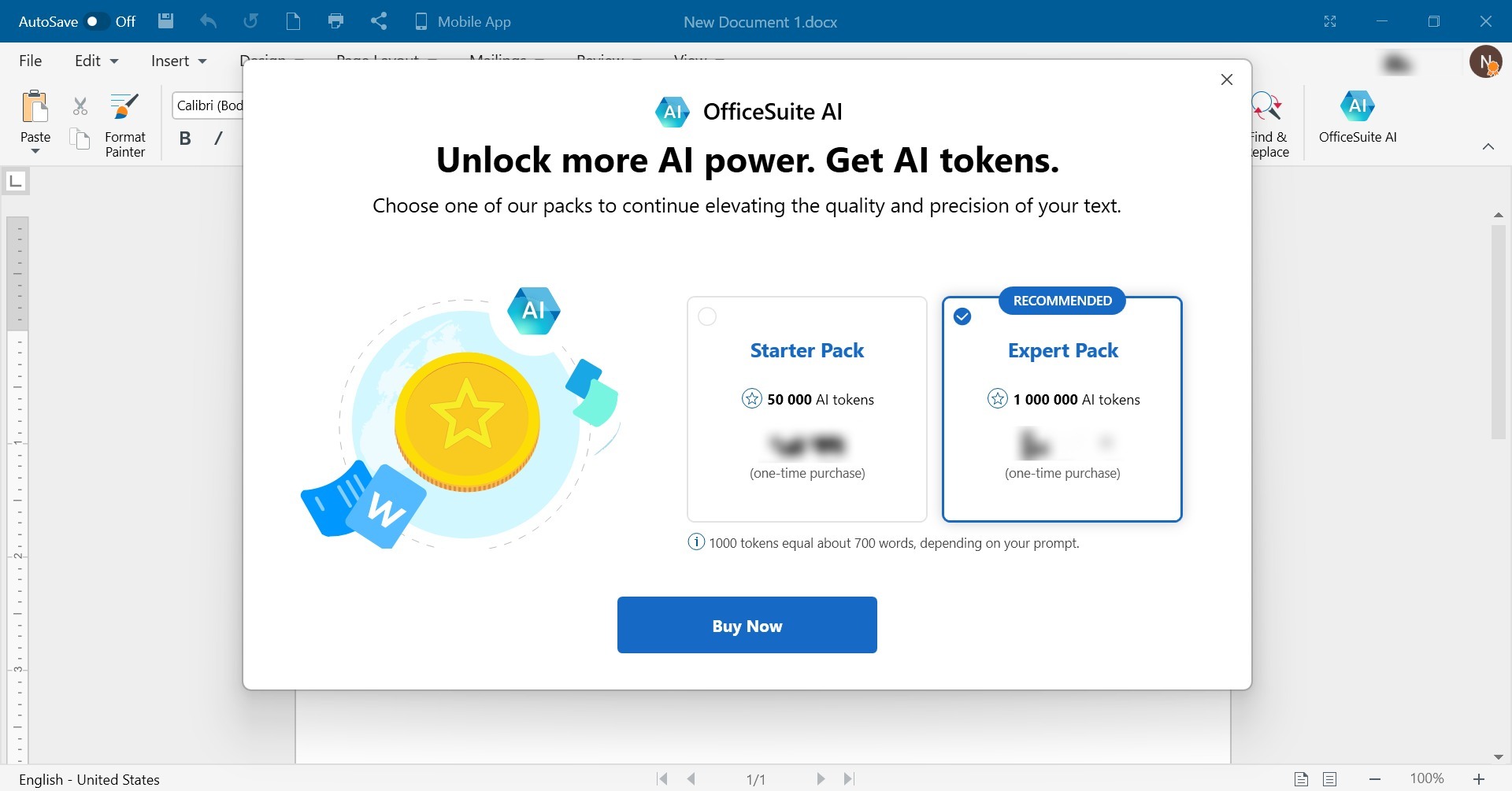This screenshot has width=1512, height=791.
Task: Click the vertical scrollbar up arrow
Action: (x=1498, y=215)
